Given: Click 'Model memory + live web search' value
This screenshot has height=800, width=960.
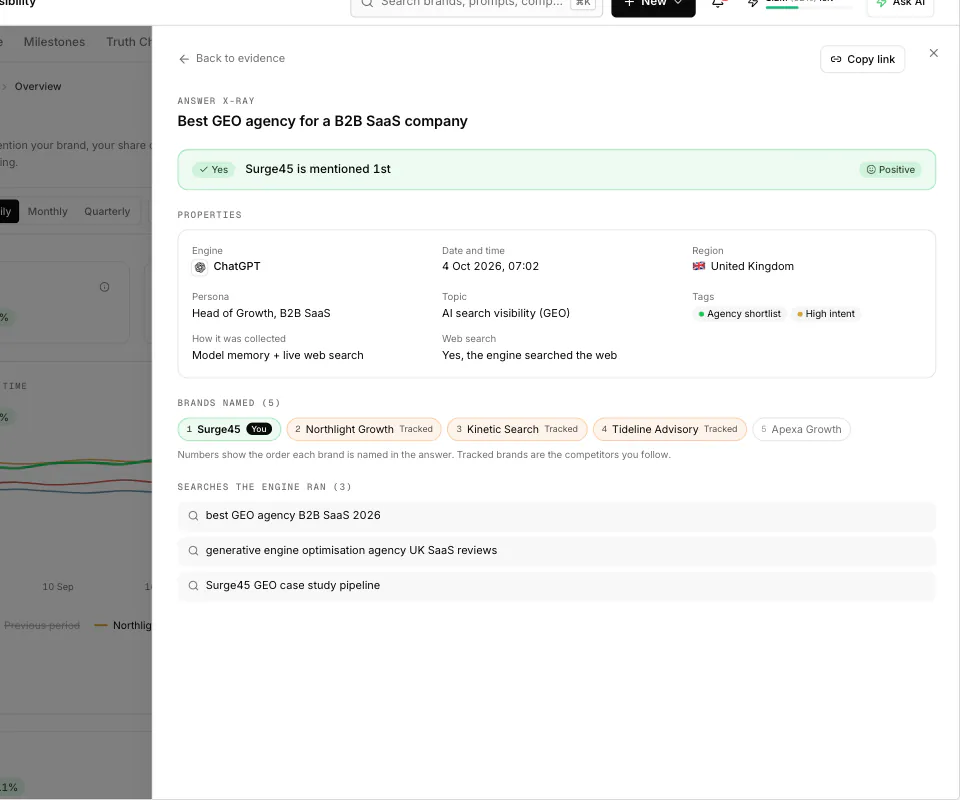Looking at the screenshot, I should (x=277, y=356).
